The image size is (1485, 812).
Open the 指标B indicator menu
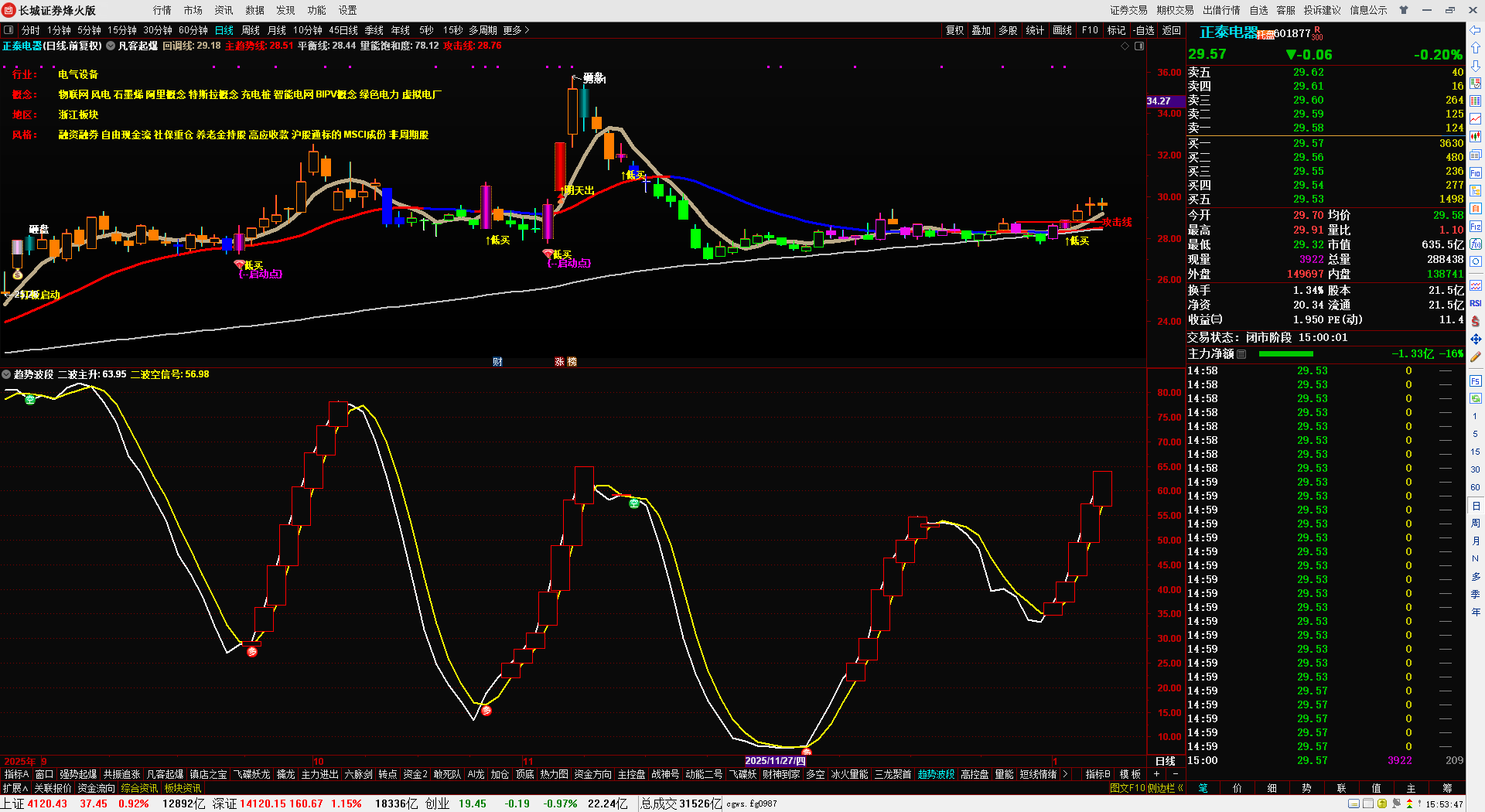point(1098,774)
